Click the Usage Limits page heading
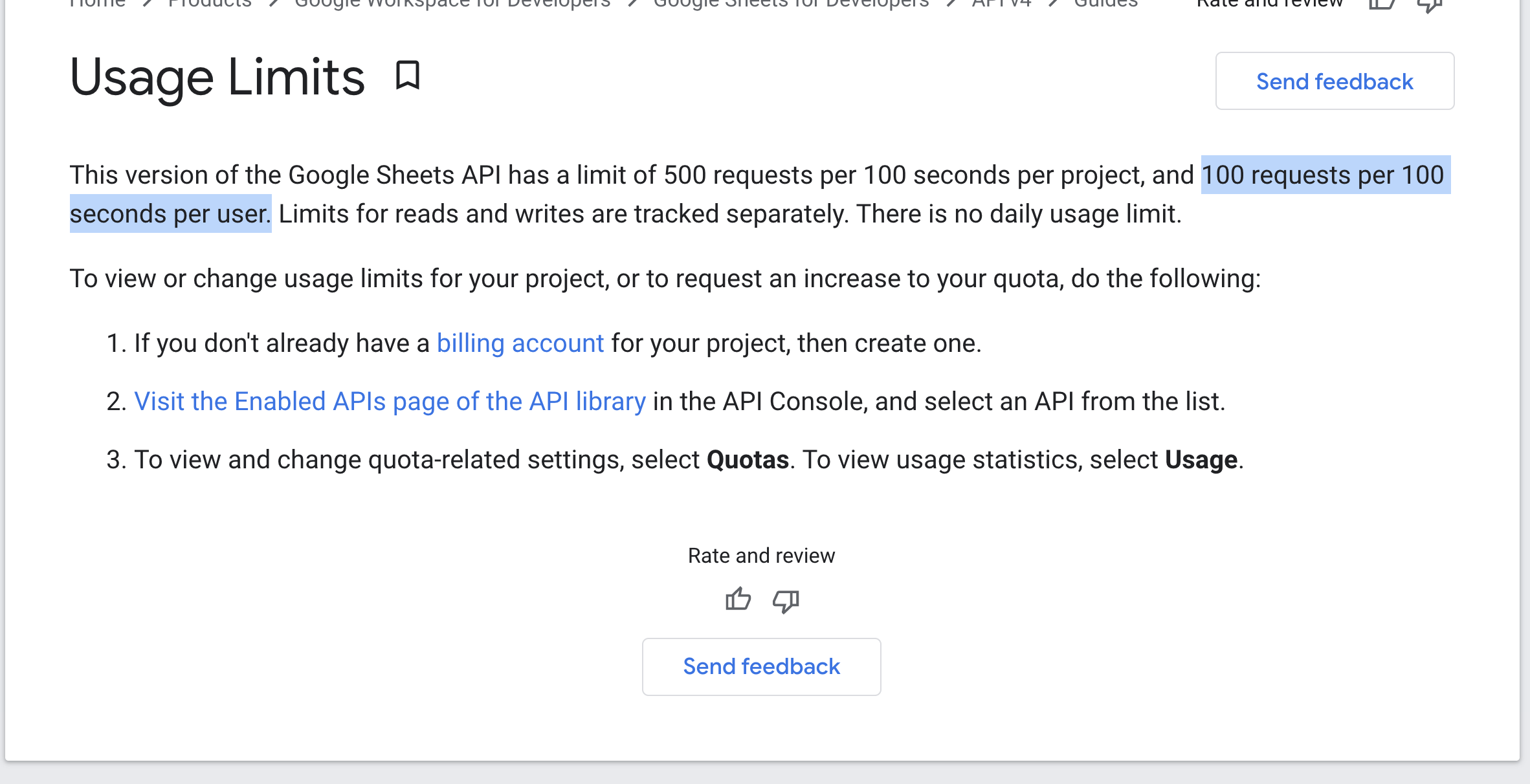The height and width of the screenshot is (784, 1530). coord(217,77)
